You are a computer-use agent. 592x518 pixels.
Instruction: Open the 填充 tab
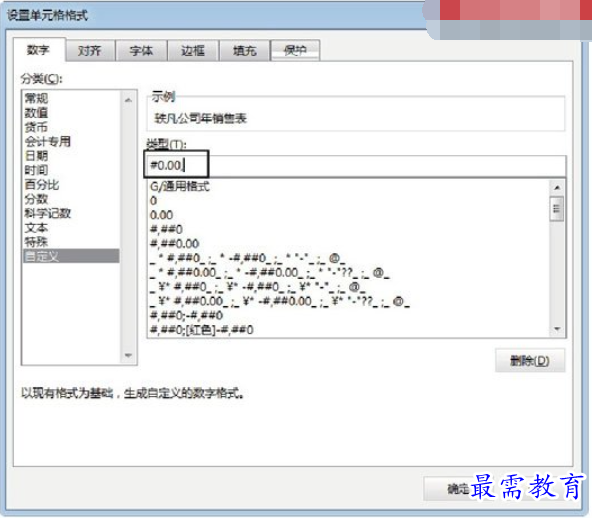245,51
